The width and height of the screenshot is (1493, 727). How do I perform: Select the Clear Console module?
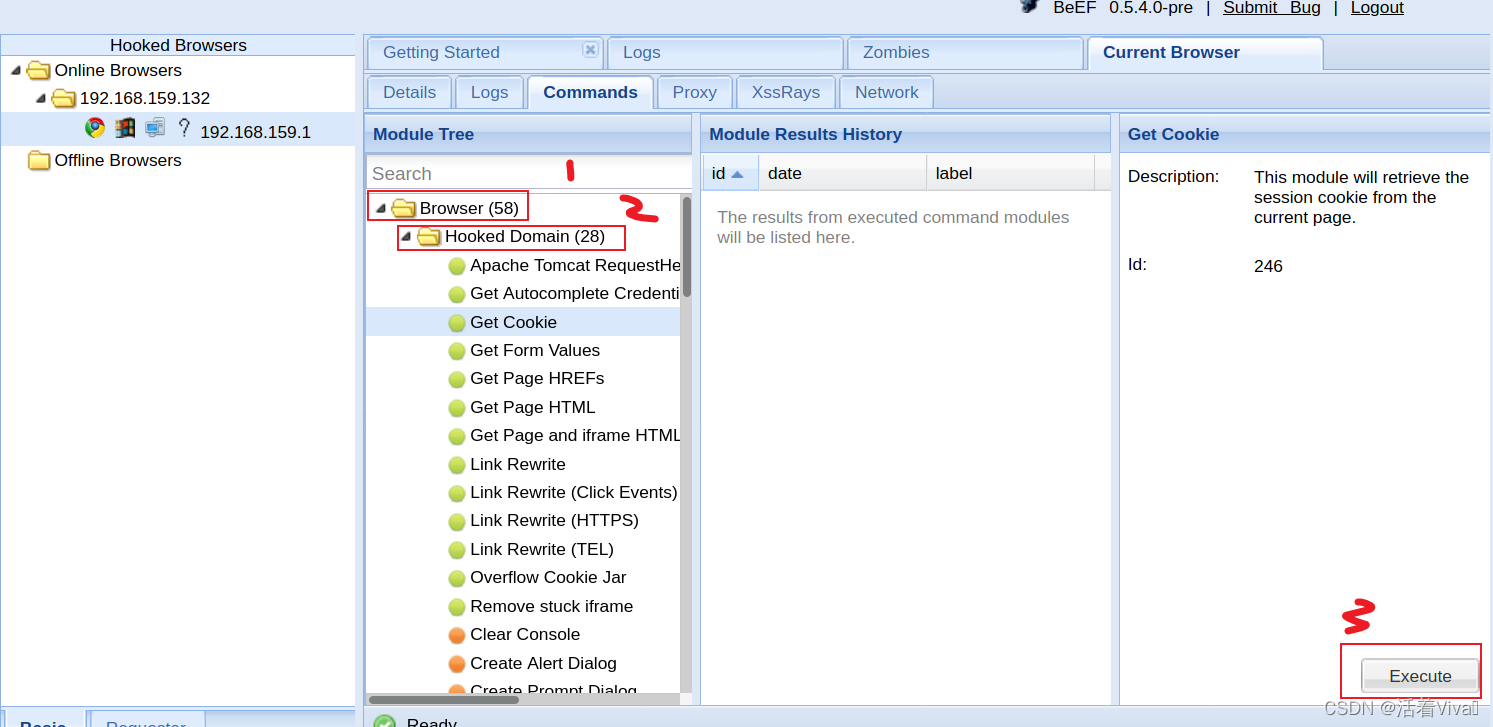[x=525, y=634]
